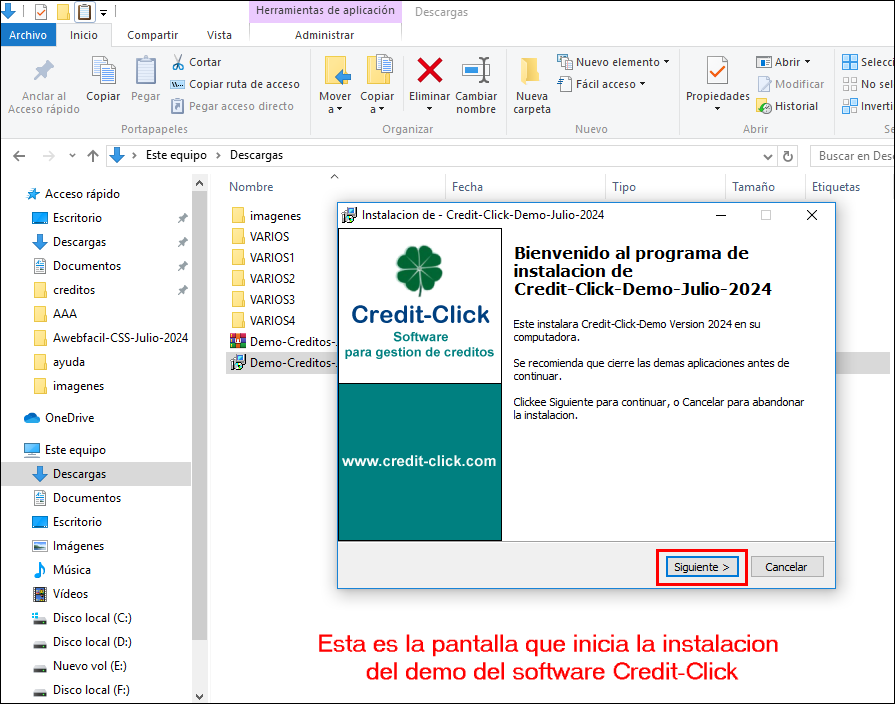Open Propiedades from the ribbon
Image resolution: width=895 pixels, height=704 pixels.
tap(717, 72)
